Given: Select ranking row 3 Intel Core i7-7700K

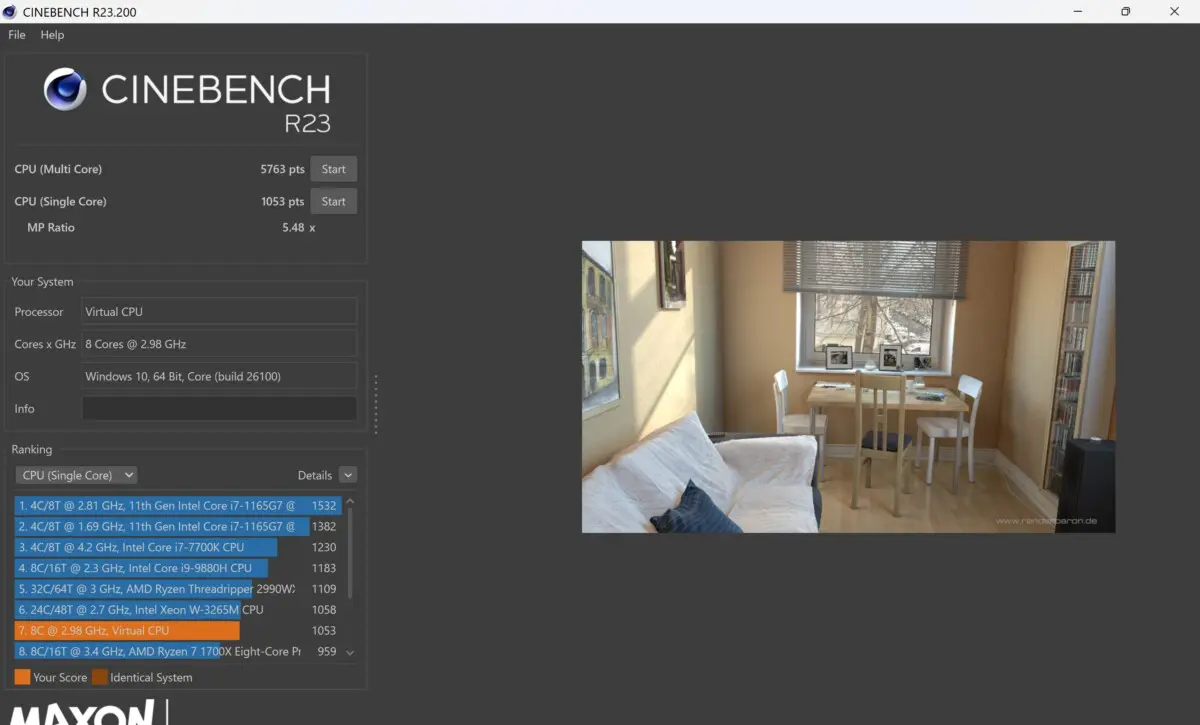Looking at the screenshot, I should coord(177,548).
